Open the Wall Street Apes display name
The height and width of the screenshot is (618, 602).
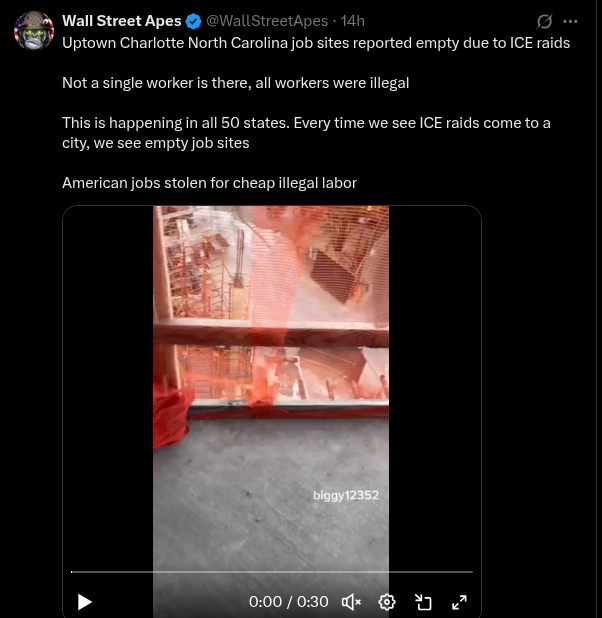click(x=121, y=21)
